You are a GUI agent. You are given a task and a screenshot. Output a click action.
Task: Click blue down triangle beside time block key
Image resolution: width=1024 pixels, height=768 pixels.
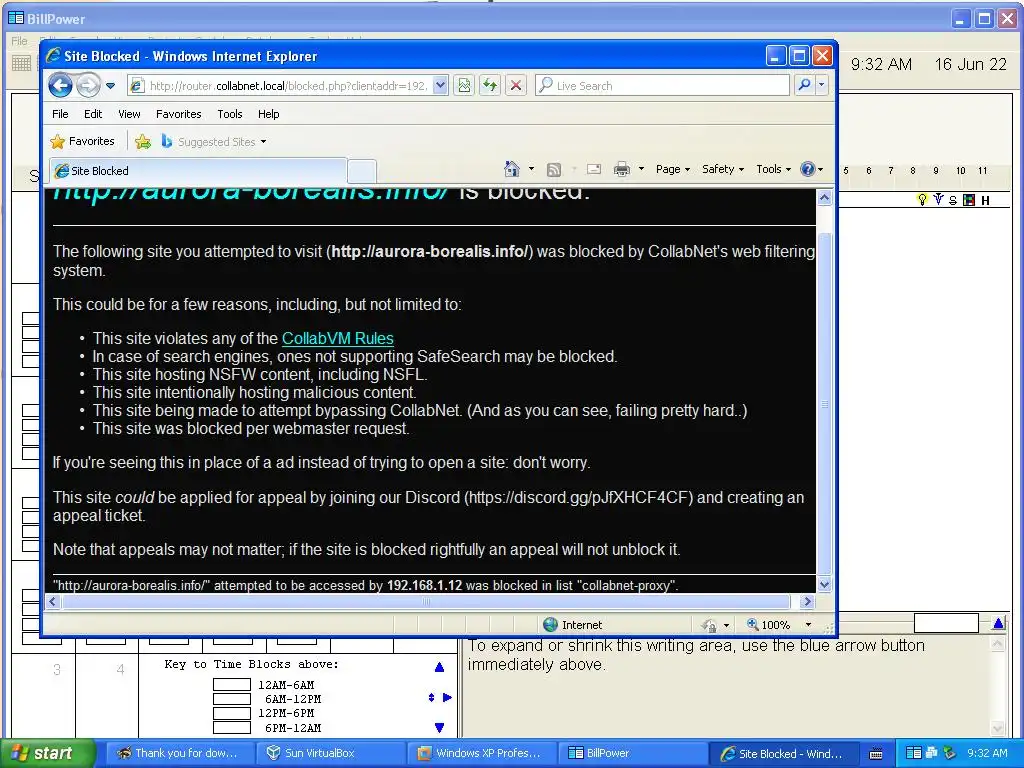point(440,728)
